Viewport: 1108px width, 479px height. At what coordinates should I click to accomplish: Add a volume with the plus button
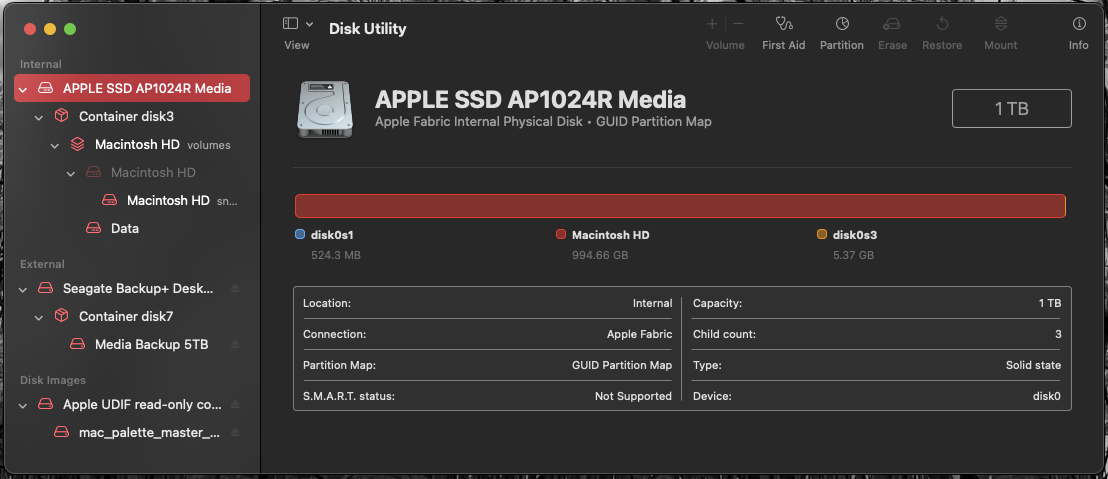click(712, 24)
